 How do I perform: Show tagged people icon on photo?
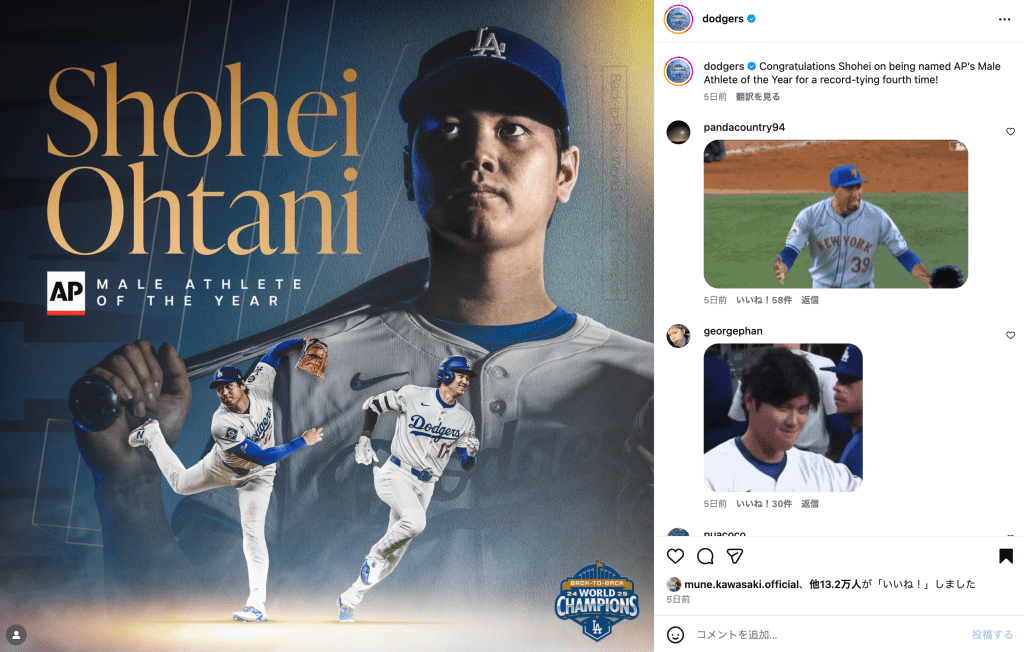tap(16, 634)
